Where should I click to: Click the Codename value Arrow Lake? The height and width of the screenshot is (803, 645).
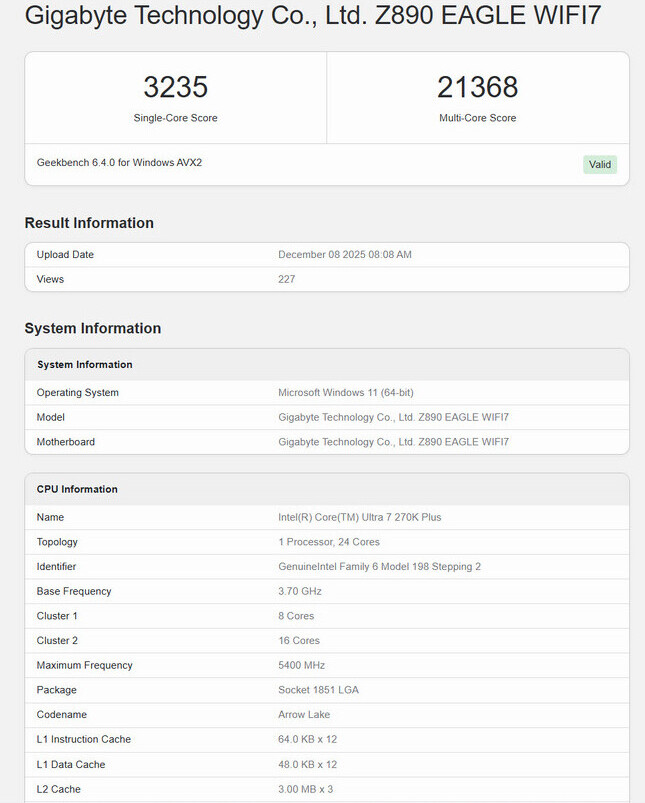305,715
